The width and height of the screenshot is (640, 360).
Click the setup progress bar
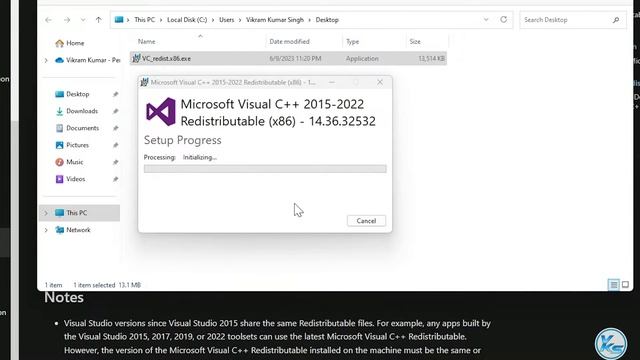click(265, 169)
